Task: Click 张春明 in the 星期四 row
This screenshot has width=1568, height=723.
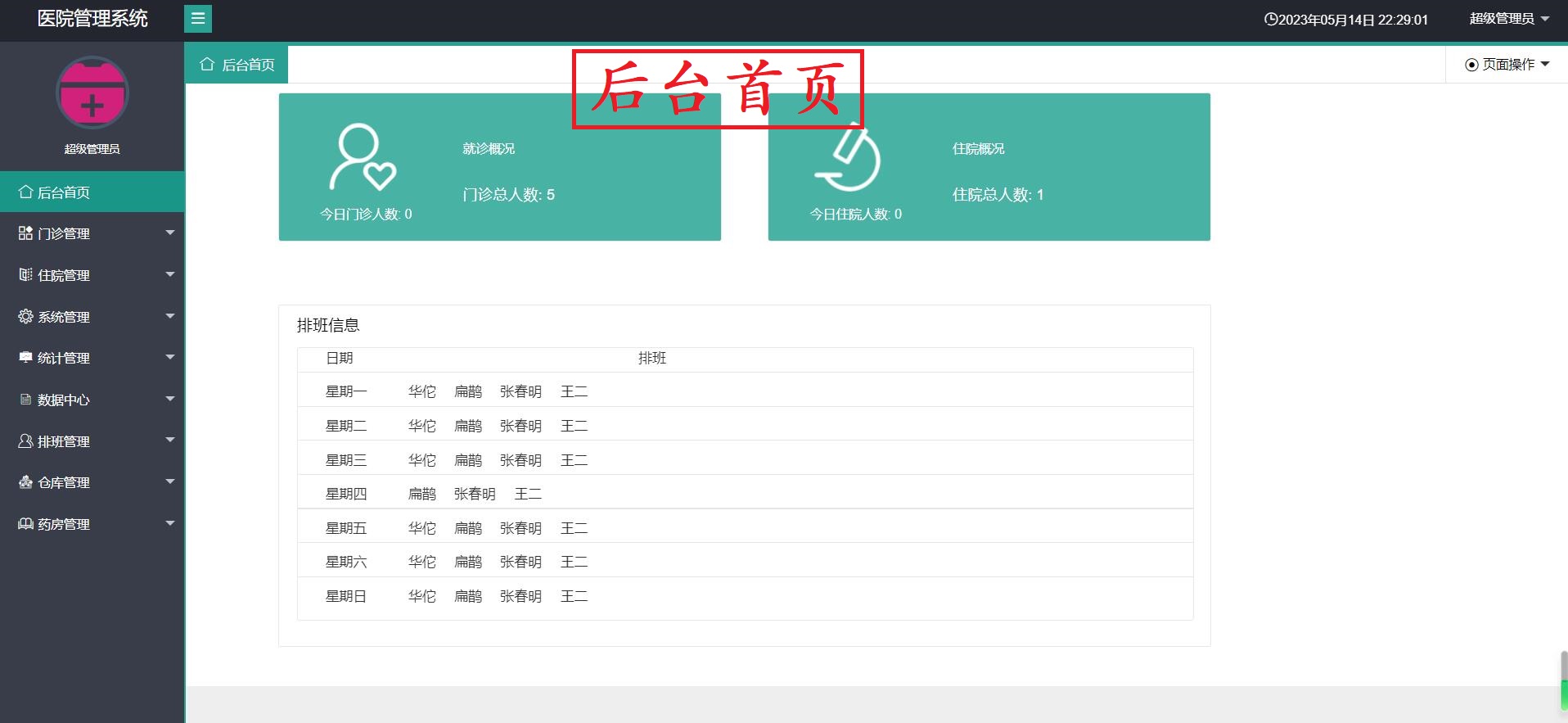Action: (x=475, y=494)
